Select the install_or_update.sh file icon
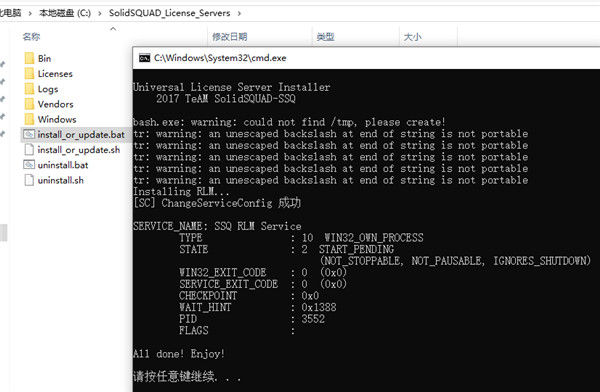Viewport: 600px width, 392px height. tap(29, 150)
